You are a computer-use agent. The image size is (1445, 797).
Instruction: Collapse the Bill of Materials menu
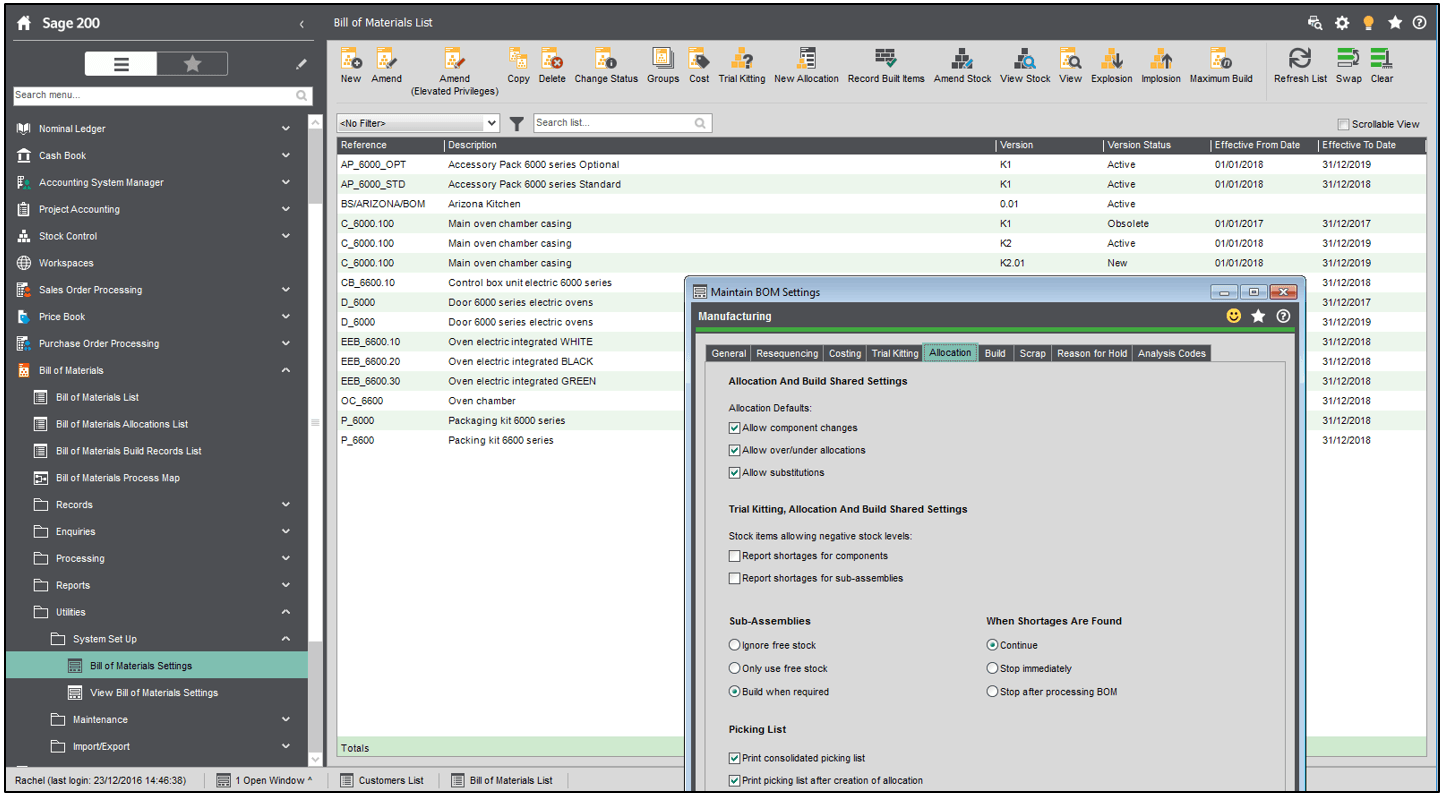tap(286, 370)
